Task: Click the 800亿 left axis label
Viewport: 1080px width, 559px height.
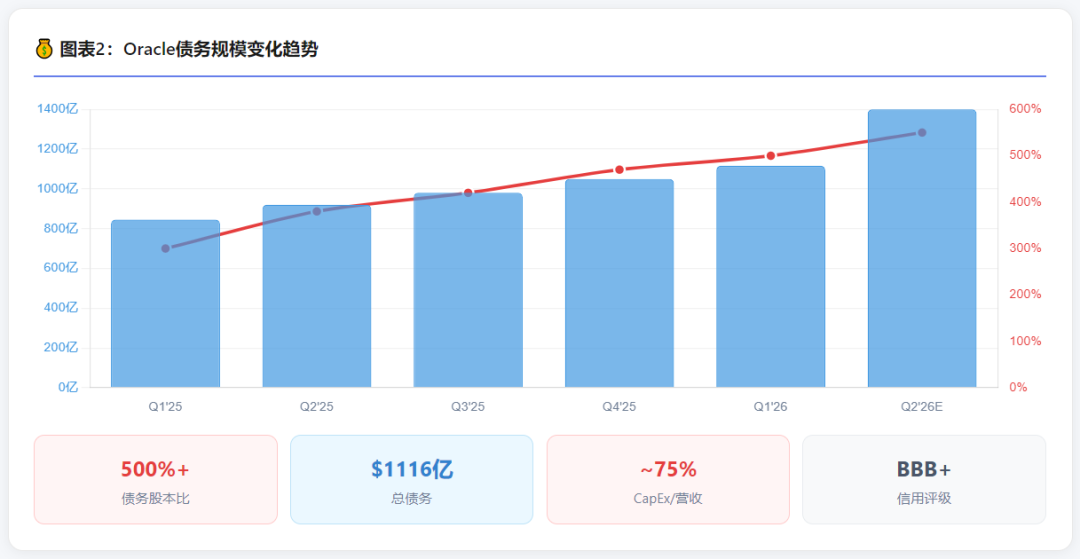Action: [61, 229]
